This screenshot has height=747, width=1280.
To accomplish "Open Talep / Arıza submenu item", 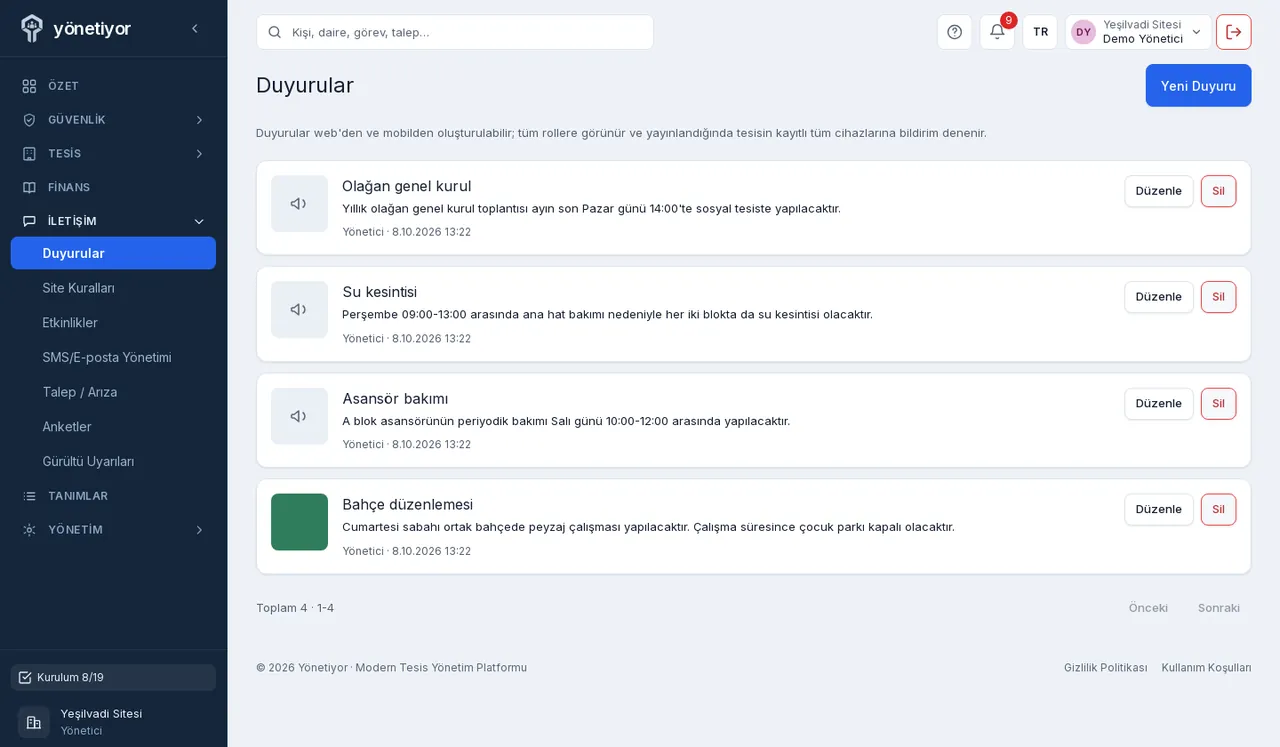I will tap(113, 392).
